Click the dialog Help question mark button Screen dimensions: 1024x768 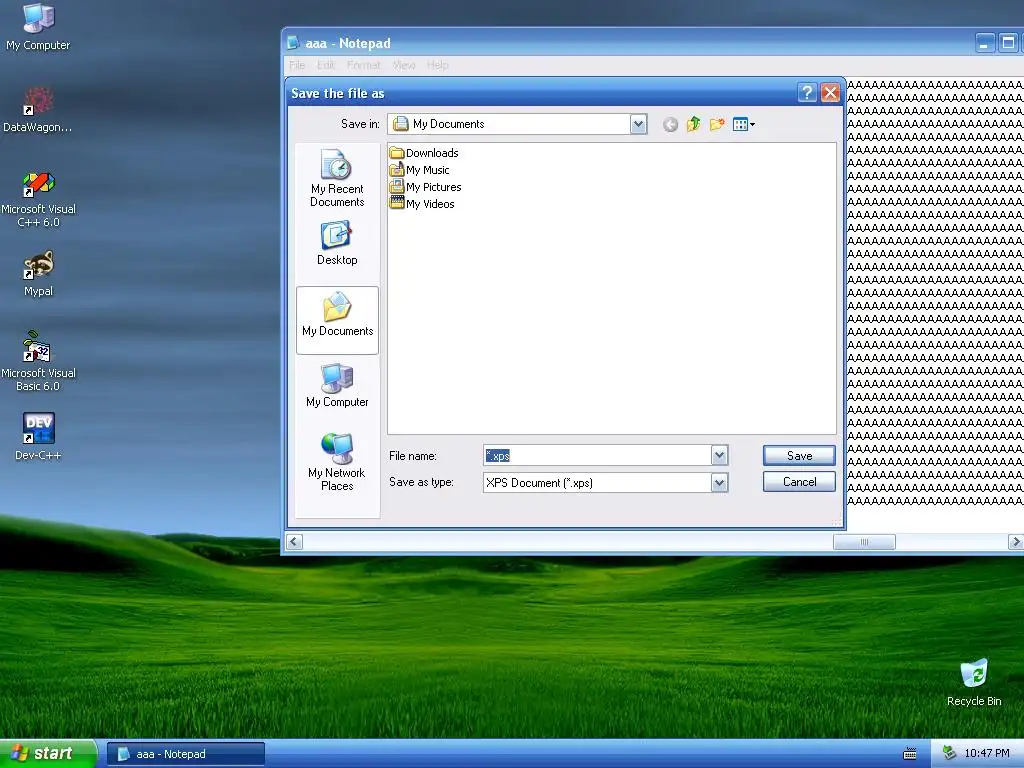tap(807, 93)
